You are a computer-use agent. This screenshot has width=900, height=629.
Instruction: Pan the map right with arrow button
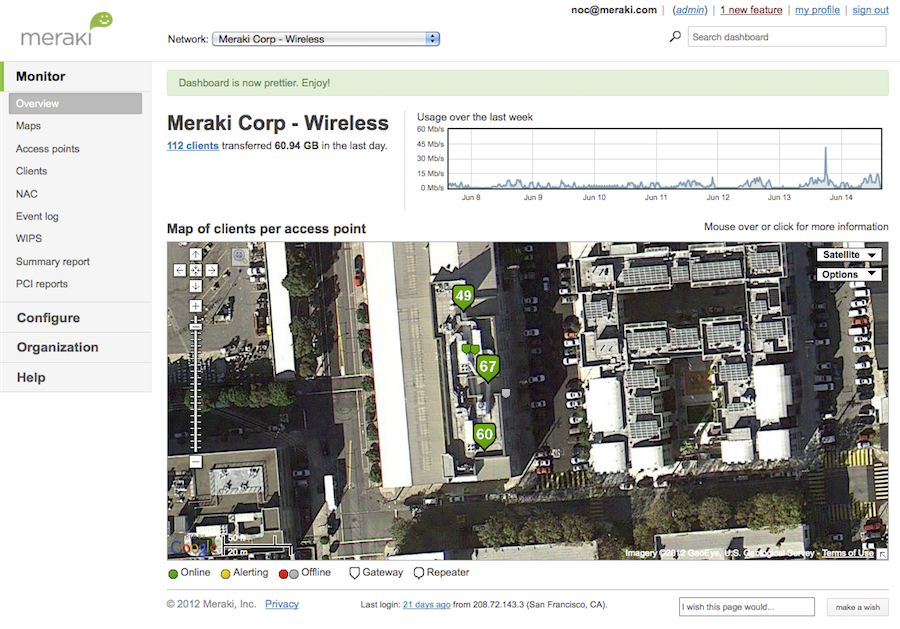(x=212, y=270)
